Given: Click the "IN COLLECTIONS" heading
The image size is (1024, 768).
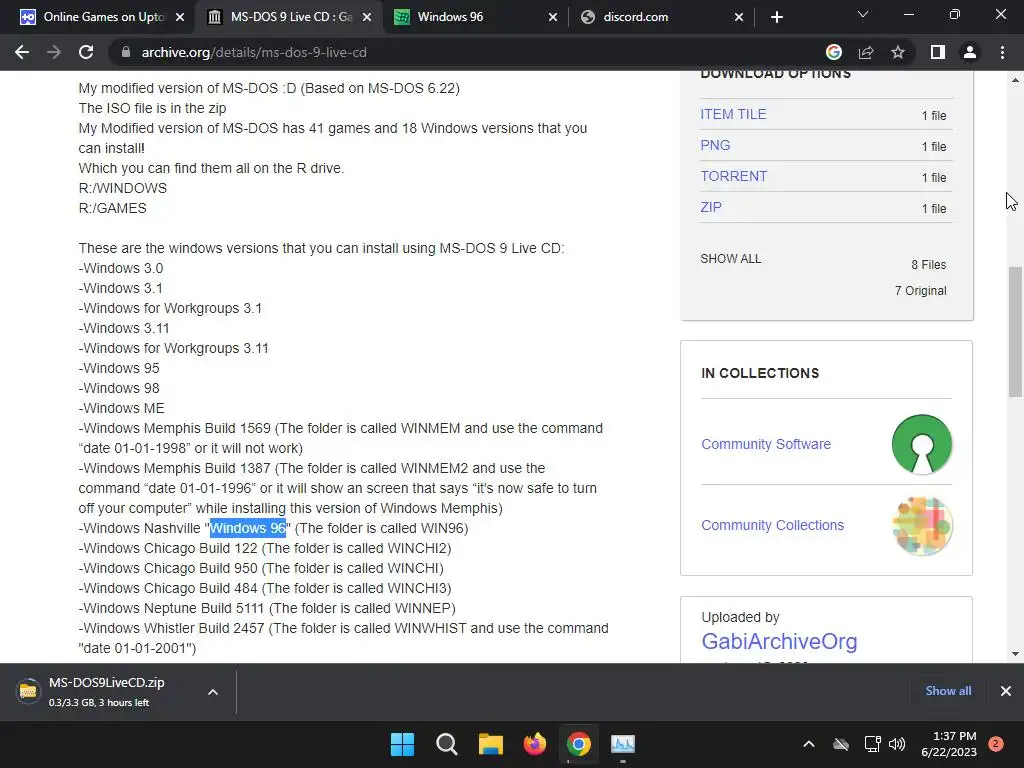Looking at the screenshot, I should point(760,373).
